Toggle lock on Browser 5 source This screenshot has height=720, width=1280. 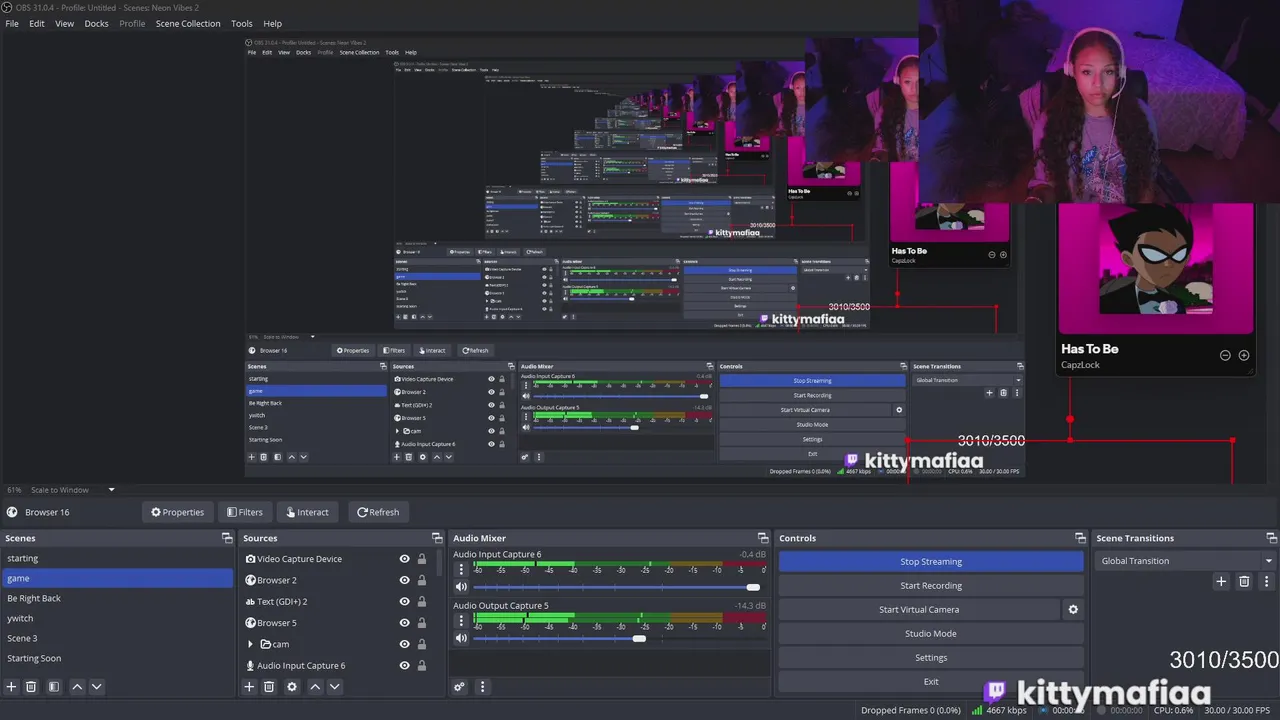[x=422, y=623]
